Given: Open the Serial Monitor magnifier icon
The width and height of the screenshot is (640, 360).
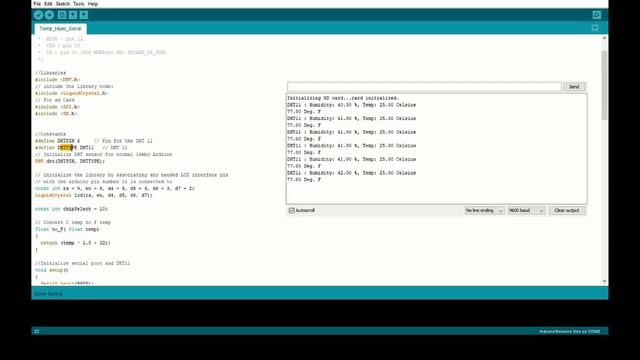Looking at the screenshot, I should [x=597, y=15].
